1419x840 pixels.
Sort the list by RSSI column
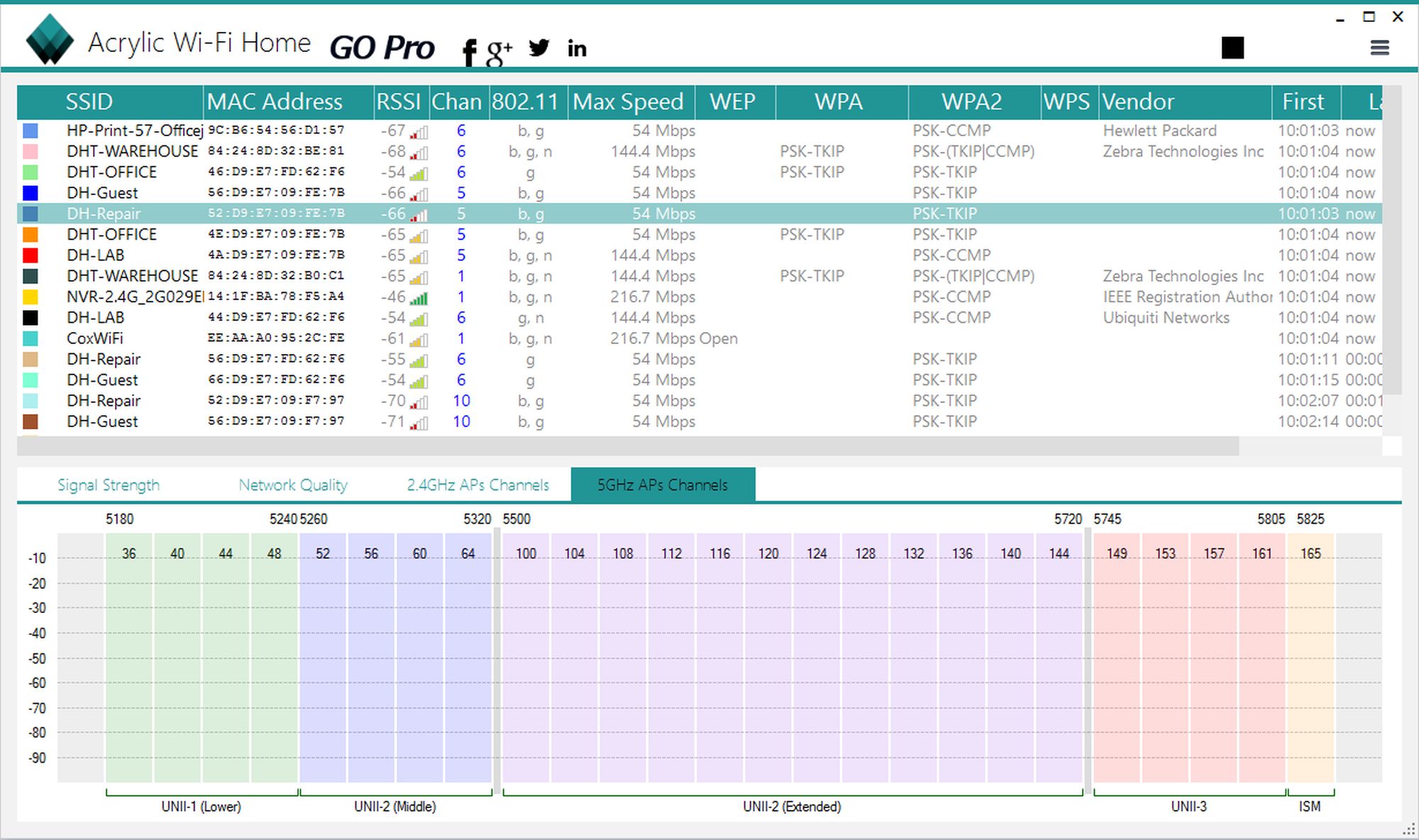pyautogui.click(x=398, y=102)
